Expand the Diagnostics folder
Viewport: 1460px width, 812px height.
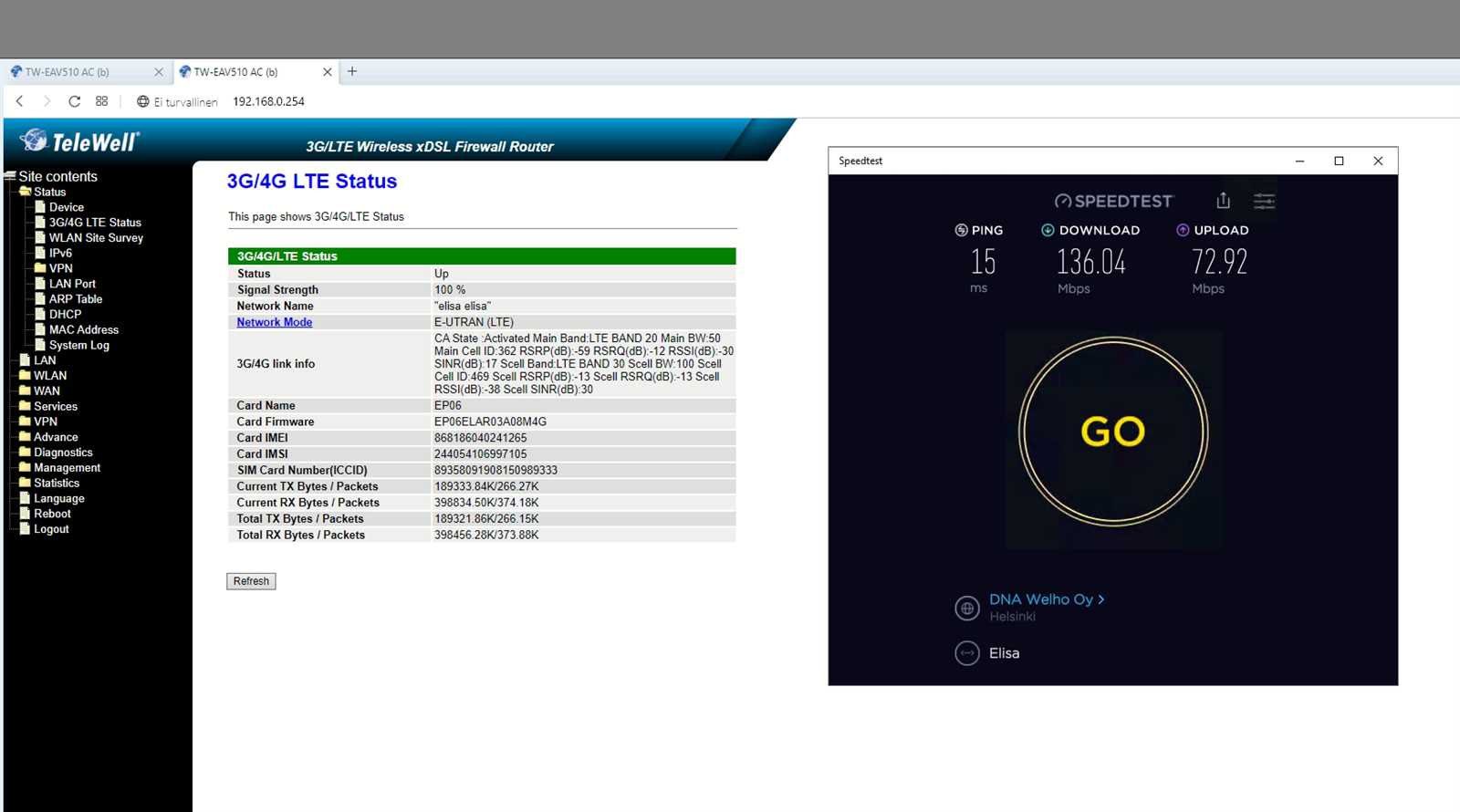coord(63,453)
